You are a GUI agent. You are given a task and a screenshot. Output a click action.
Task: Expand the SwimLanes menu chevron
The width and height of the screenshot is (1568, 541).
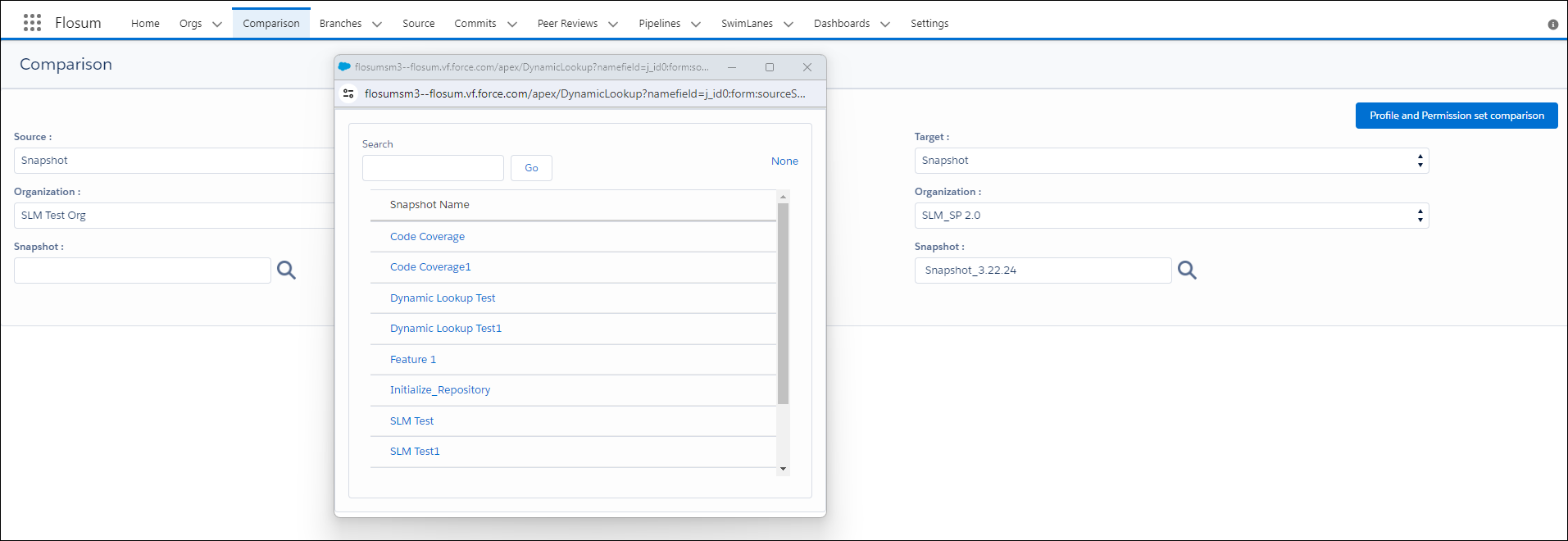(789, 24)
